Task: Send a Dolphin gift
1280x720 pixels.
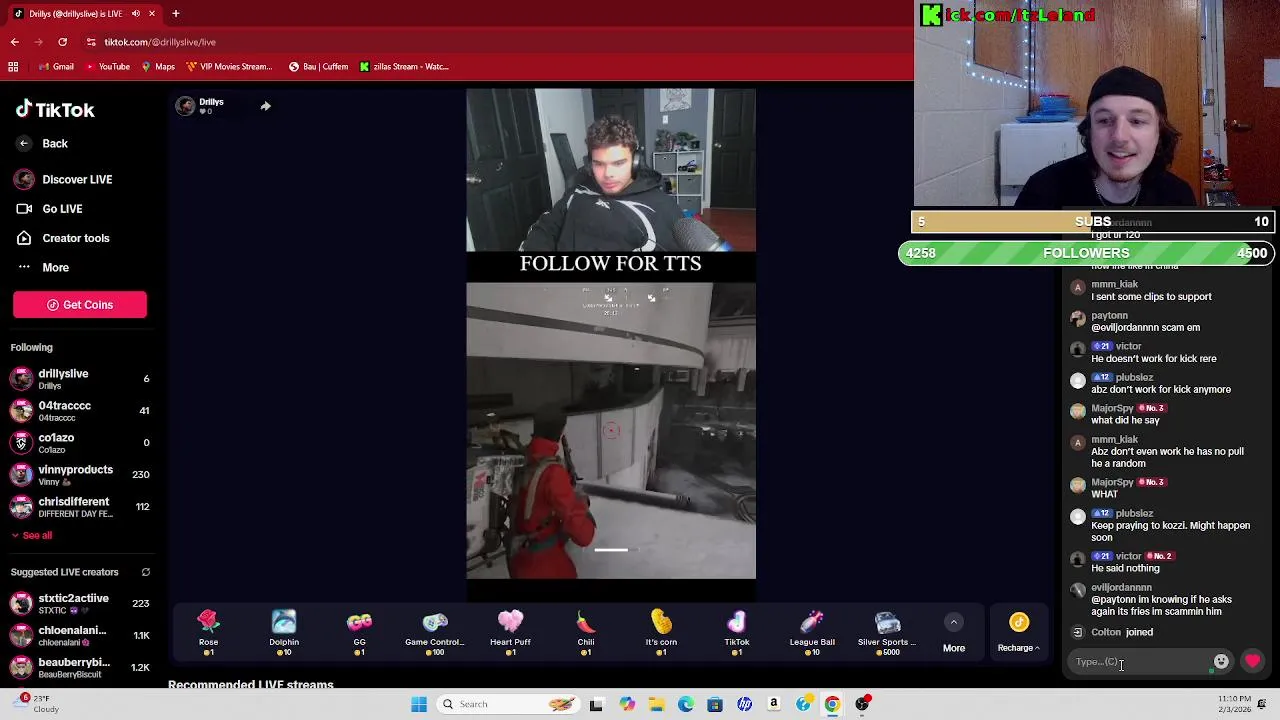Action: (x=284, y=633)
